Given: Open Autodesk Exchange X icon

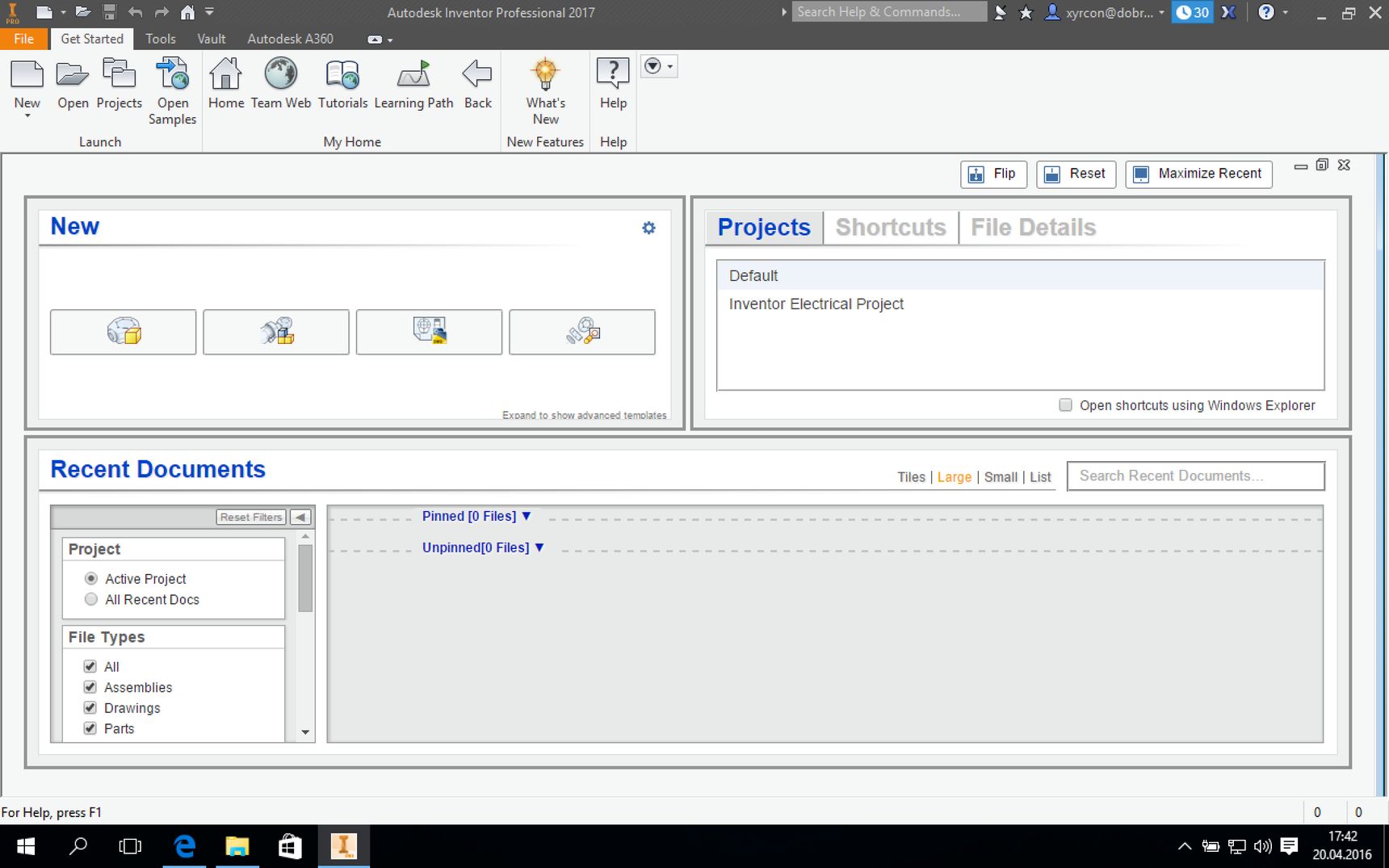Looking at the screenshot, I should (x=1228, y=12).
